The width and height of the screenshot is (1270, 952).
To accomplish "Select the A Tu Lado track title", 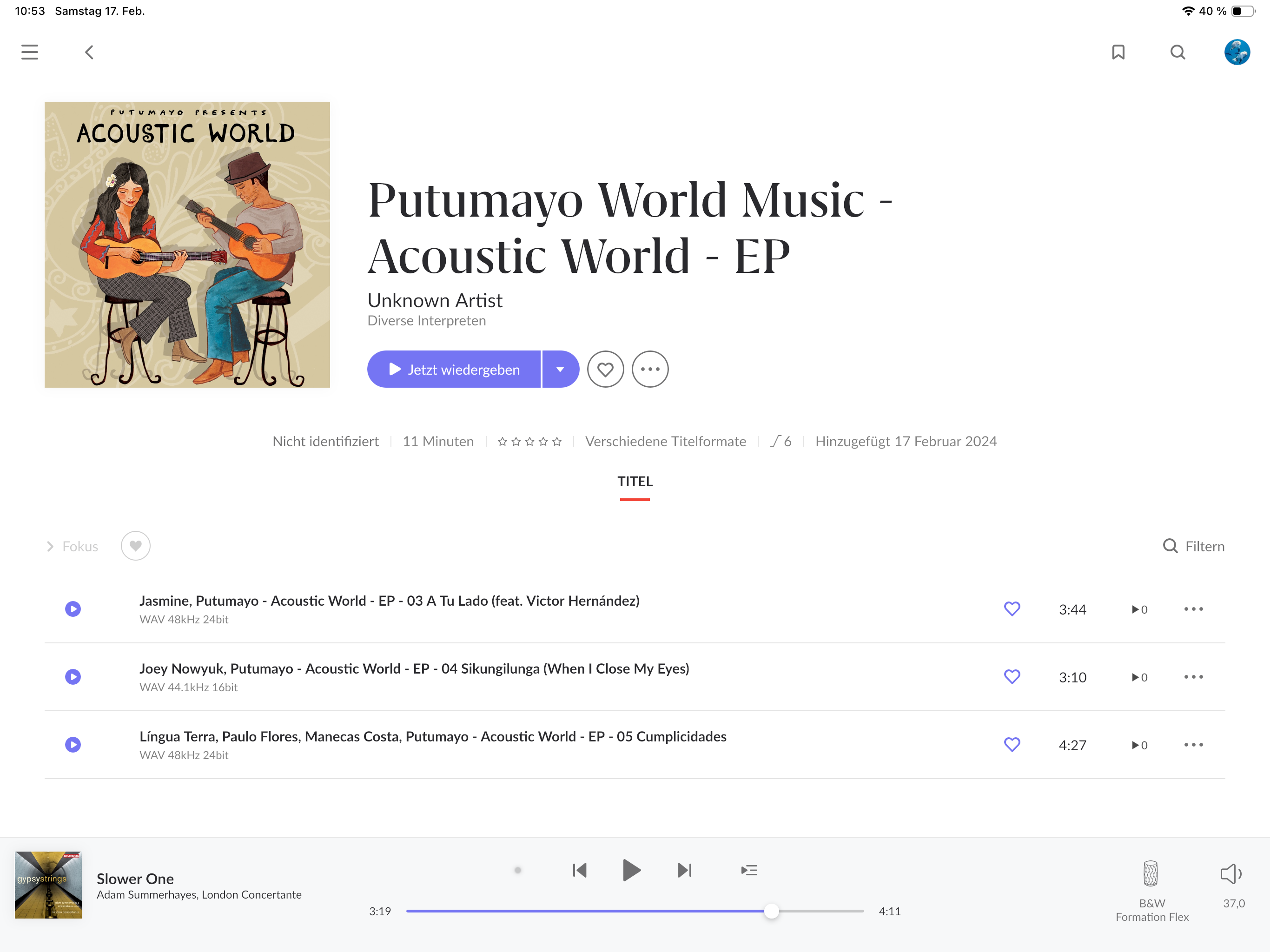I will 389,601.
